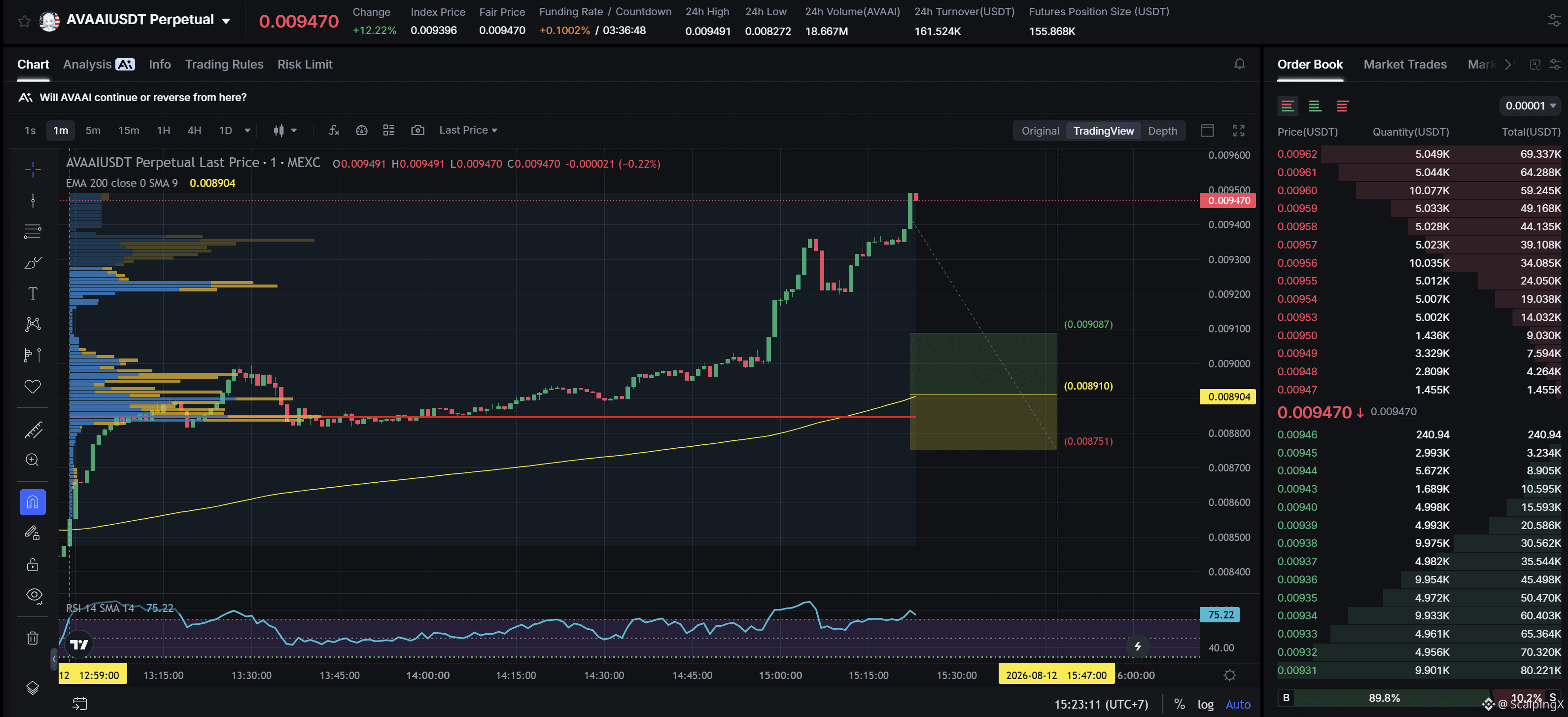Expand more timeframes dropdown arrow
This screenshot has width=1568, height=717.
pyautogui.click(x=247, y=130)
